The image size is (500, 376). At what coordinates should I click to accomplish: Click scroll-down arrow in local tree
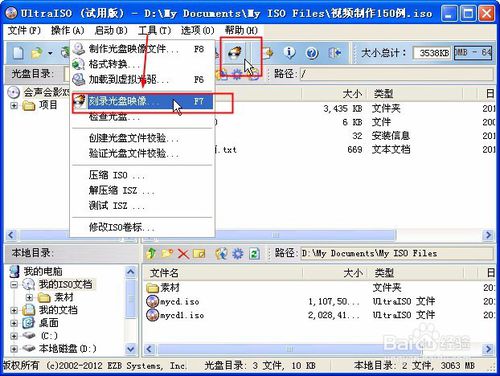(131, 349)
